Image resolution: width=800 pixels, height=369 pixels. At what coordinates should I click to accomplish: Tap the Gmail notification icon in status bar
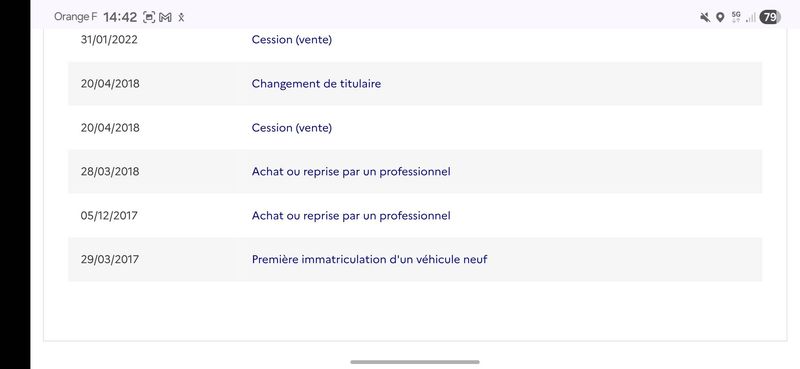tap(165, 17)
